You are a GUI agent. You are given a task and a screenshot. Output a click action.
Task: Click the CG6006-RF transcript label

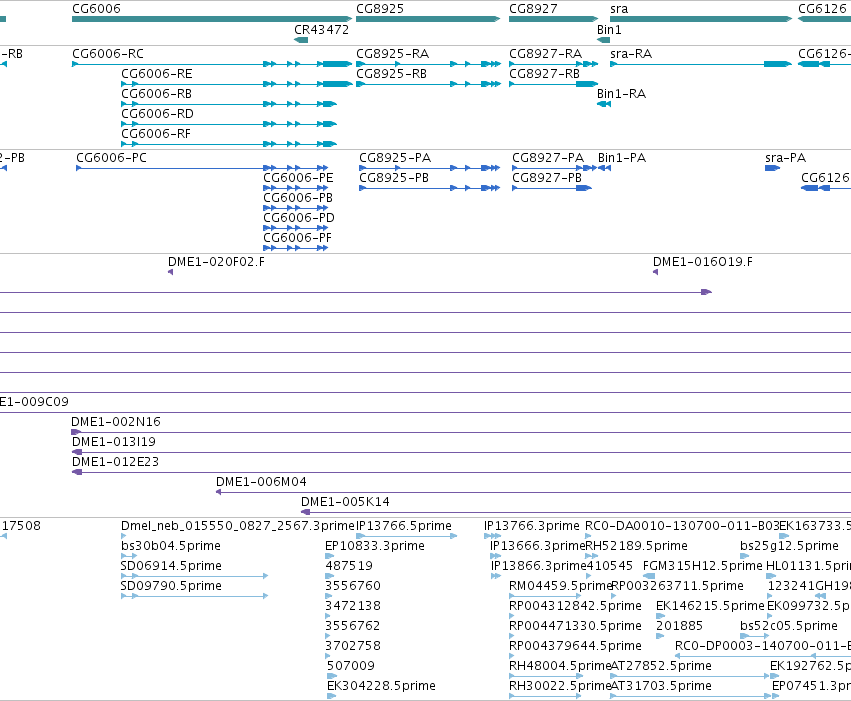(156, 134)
